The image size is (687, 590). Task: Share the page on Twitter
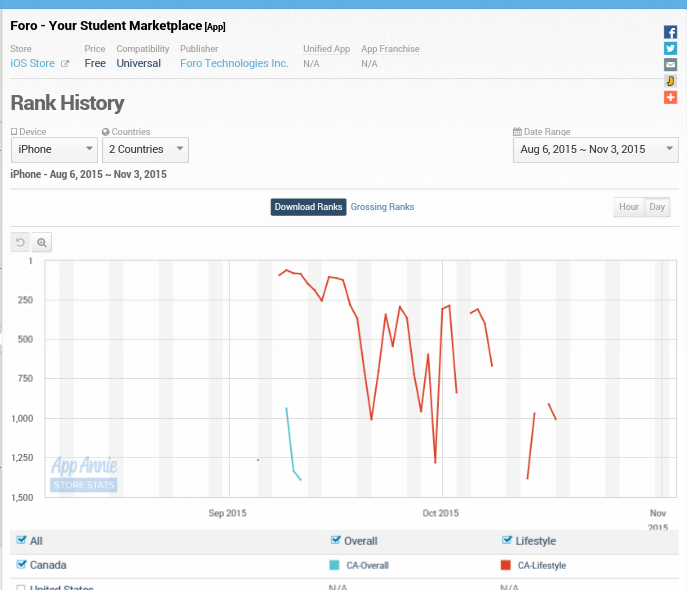point(670,48)
